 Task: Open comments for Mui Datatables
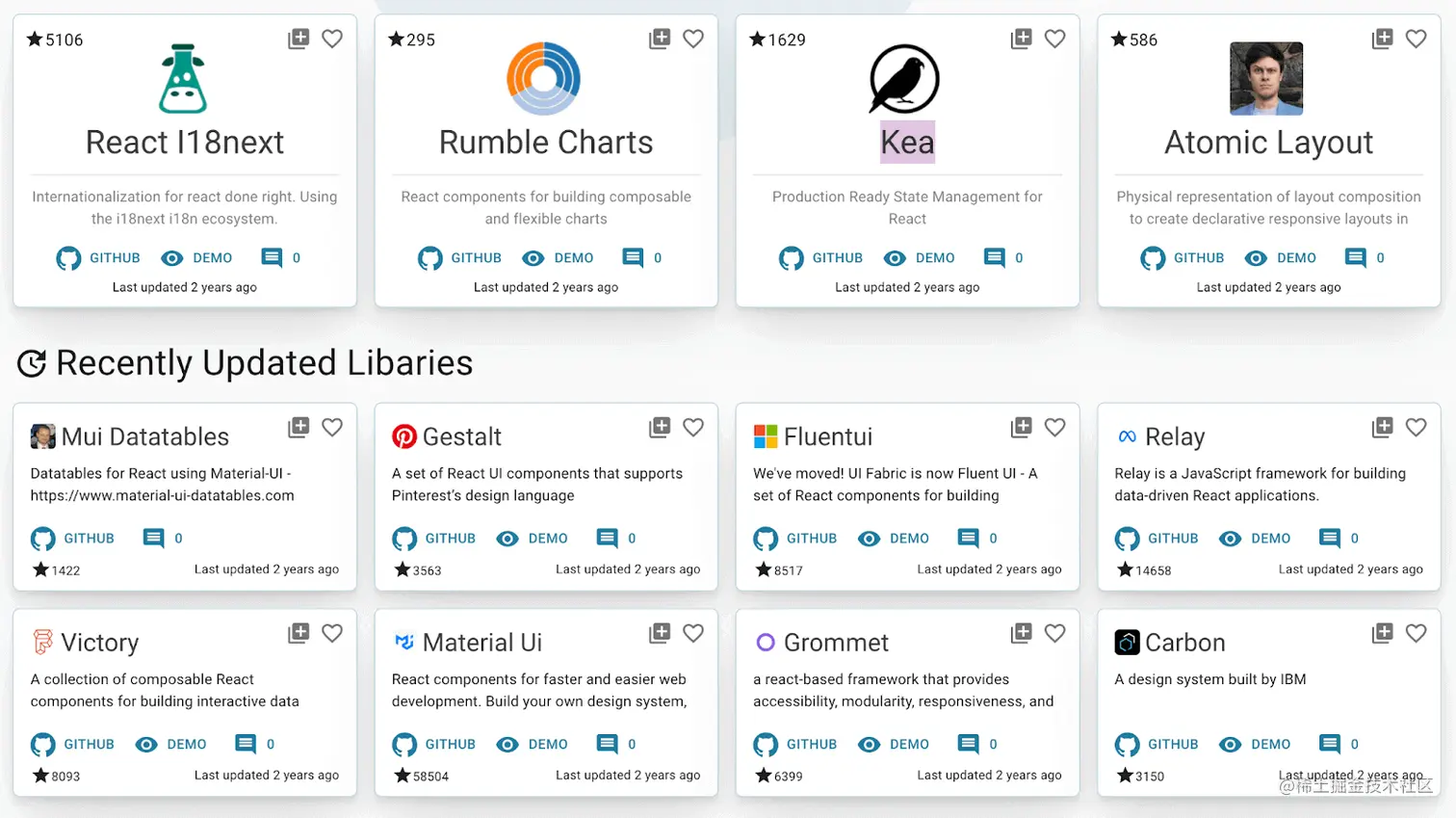pos(163,539)
